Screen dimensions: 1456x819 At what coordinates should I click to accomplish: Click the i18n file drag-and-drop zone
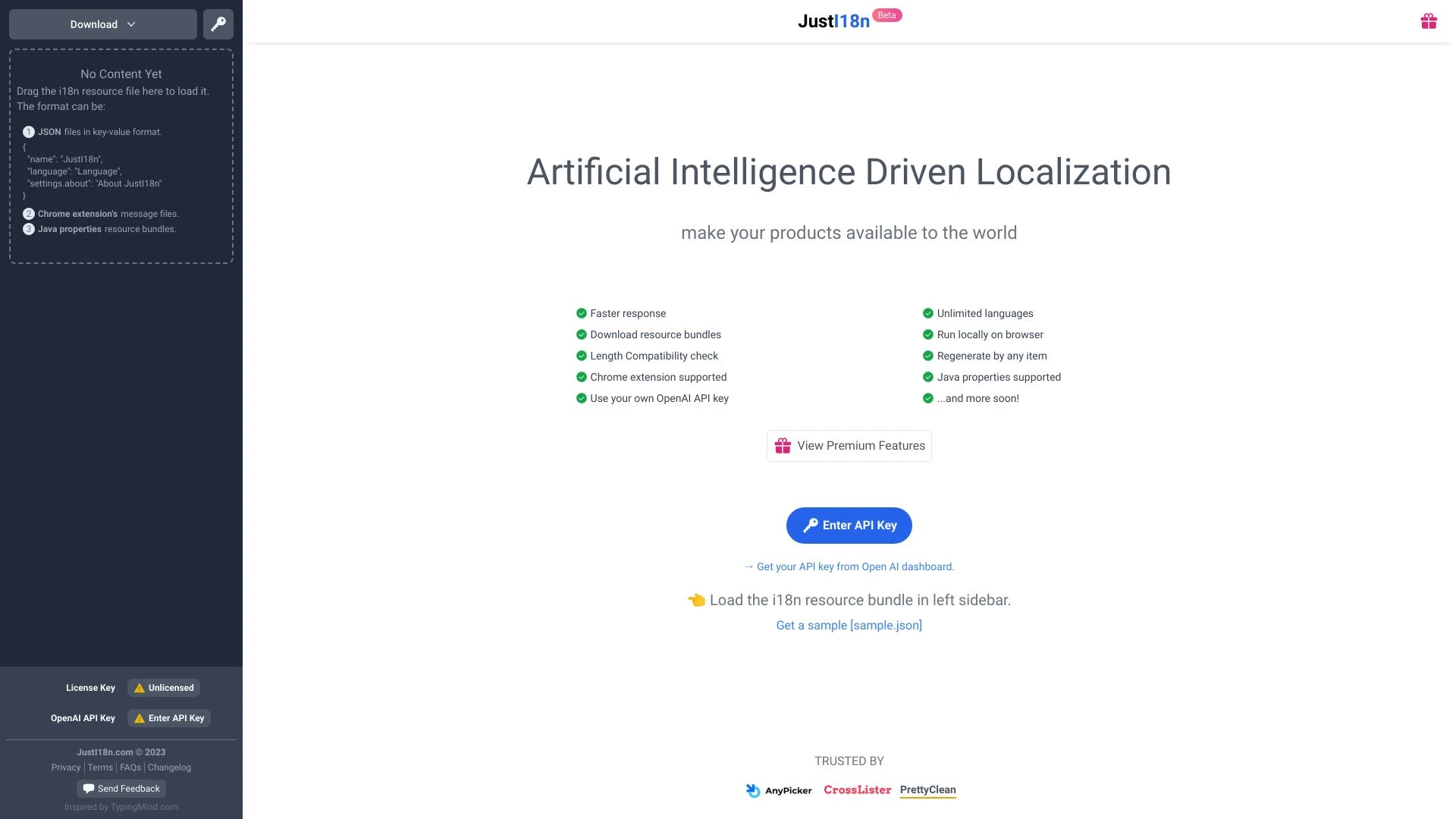[x=121, y=155]
